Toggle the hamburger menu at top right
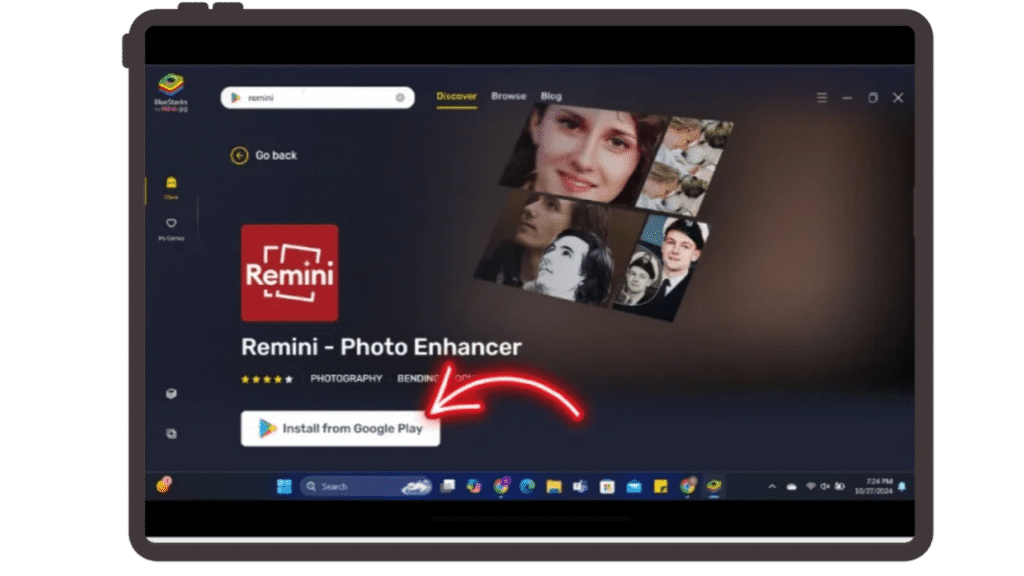This screenshot has height=576, width=1024. tap(821, 97)
